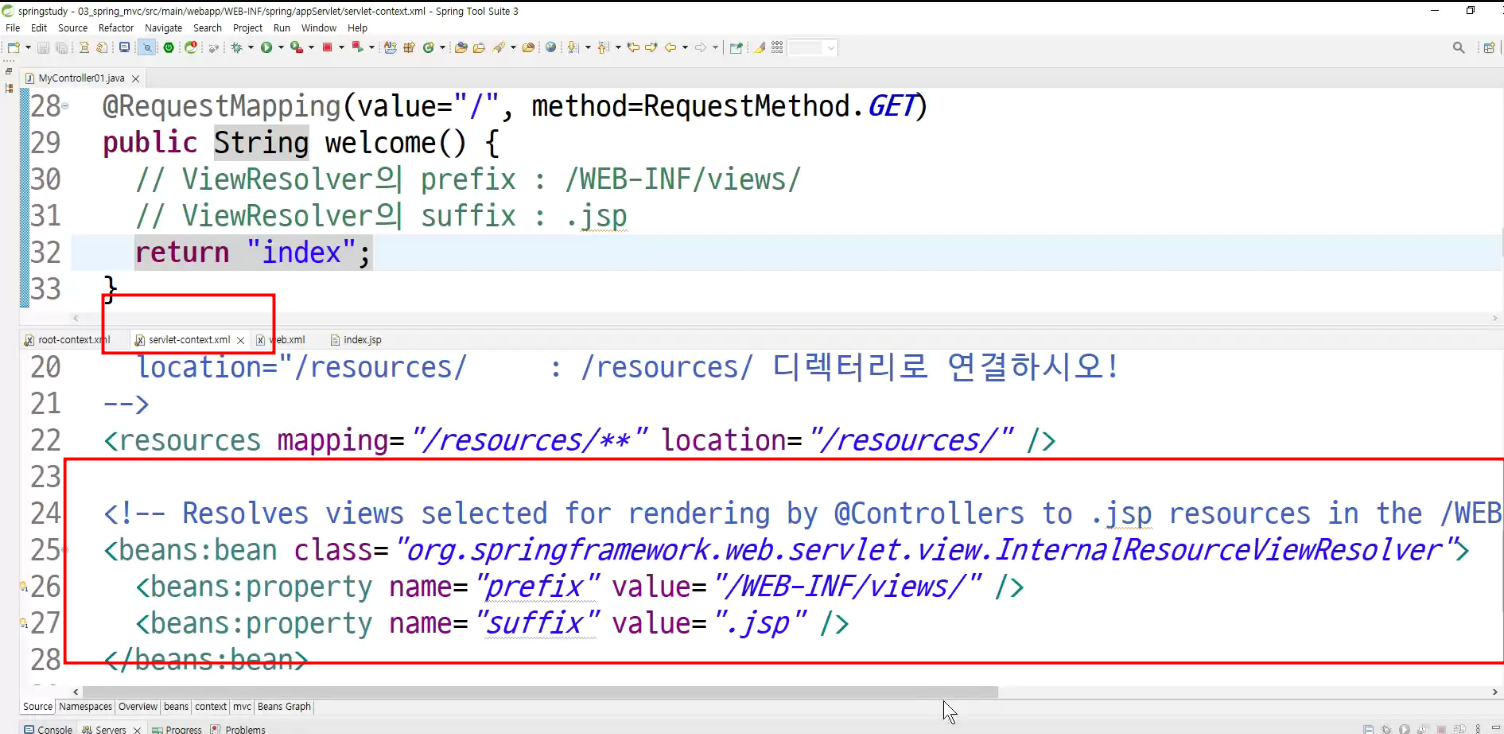This screenshot has height=734, width=1504.
Task: Click the Open Perspective icon at top right
Action: (1489, 47)
